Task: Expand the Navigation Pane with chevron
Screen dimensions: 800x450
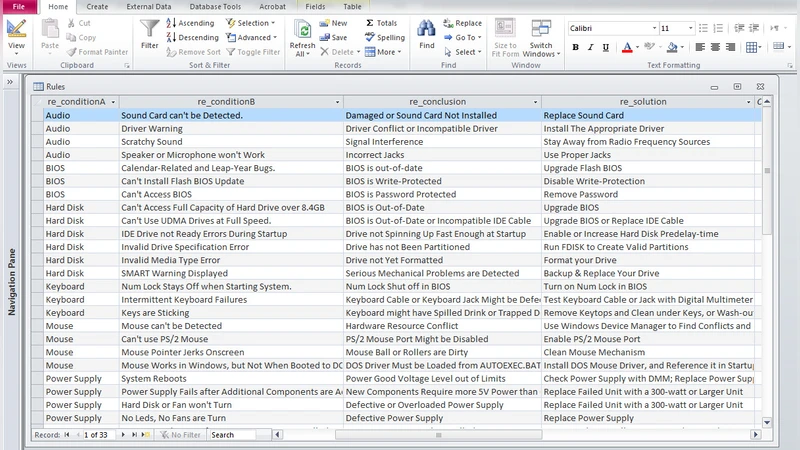Action: tap(11, 82)
